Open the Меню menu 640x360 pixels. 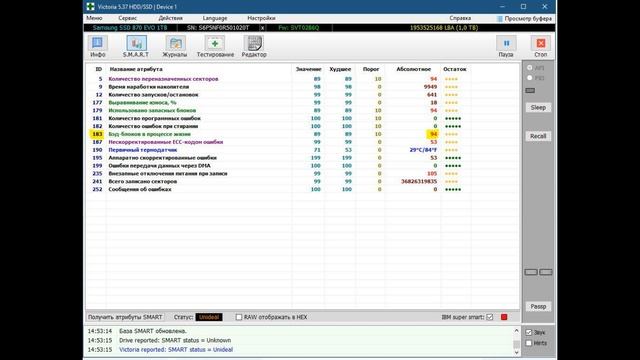[x=94, y=18]
